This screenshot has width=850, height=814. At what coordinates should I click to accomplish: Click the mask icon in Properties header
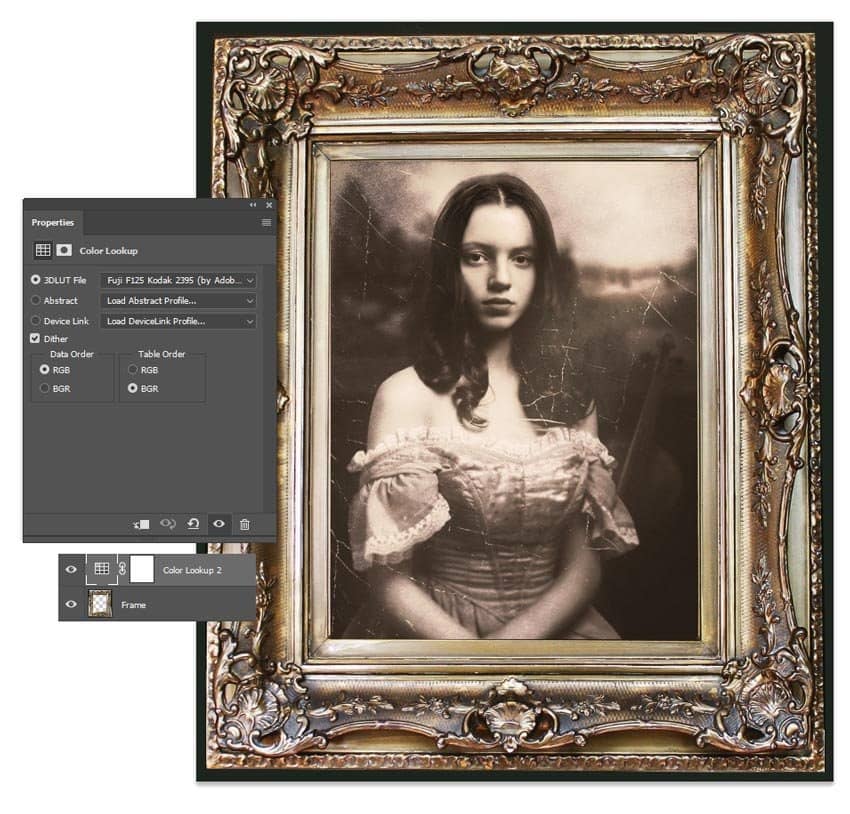pos(64,250)
